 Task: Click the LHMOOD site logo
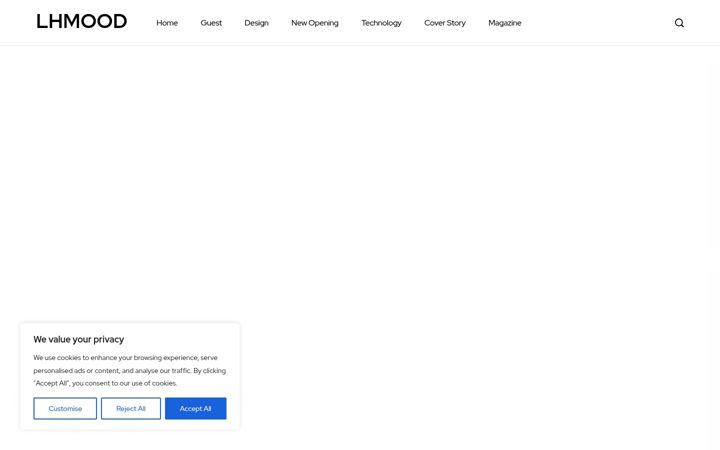tap(82, 22)
